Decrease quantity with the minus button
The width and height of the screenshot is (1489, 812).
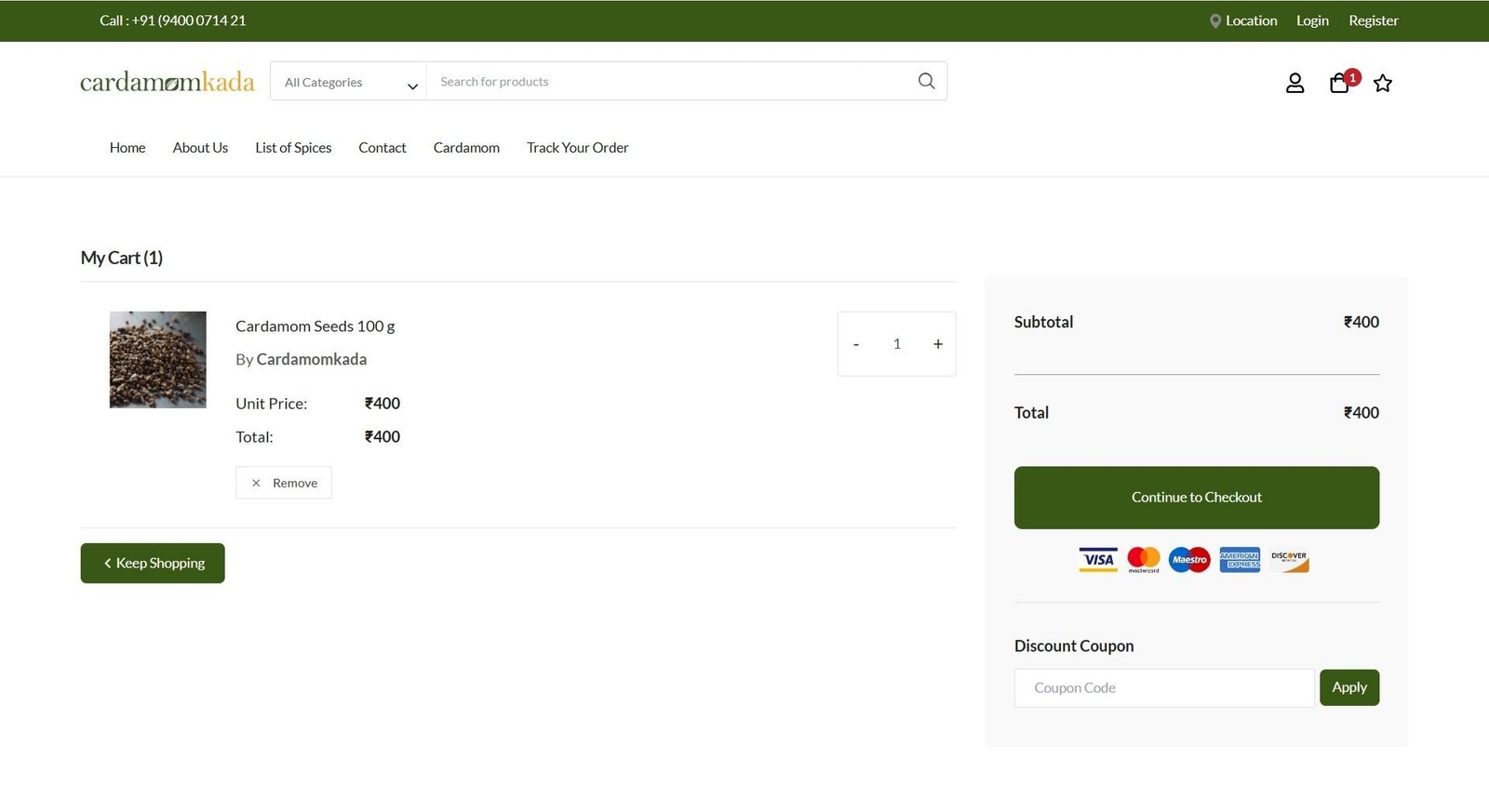856,344
